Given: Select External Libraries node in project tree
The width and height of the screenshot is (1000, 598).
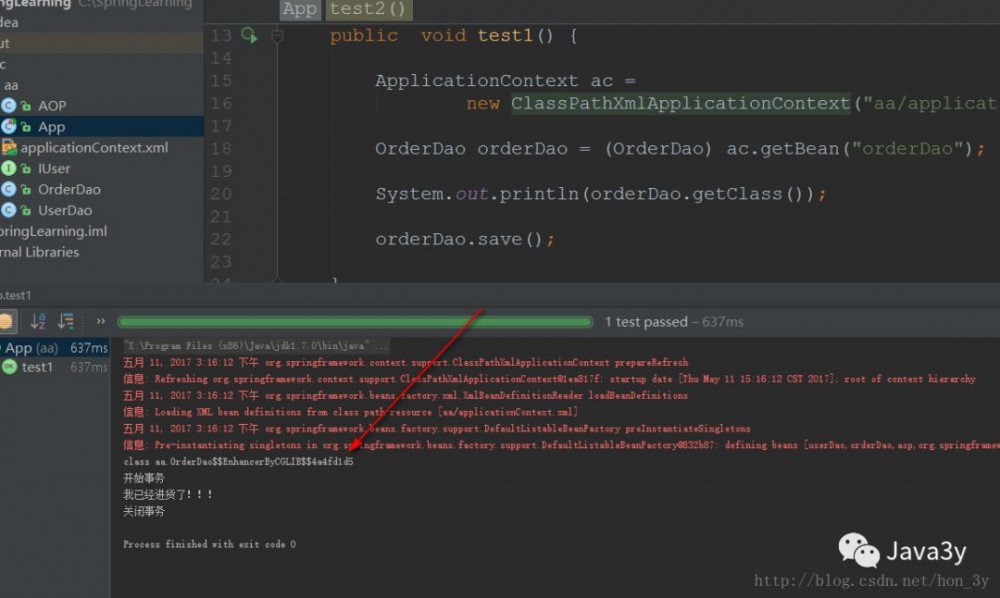Looking at the screenshot, I should (40, 252).
